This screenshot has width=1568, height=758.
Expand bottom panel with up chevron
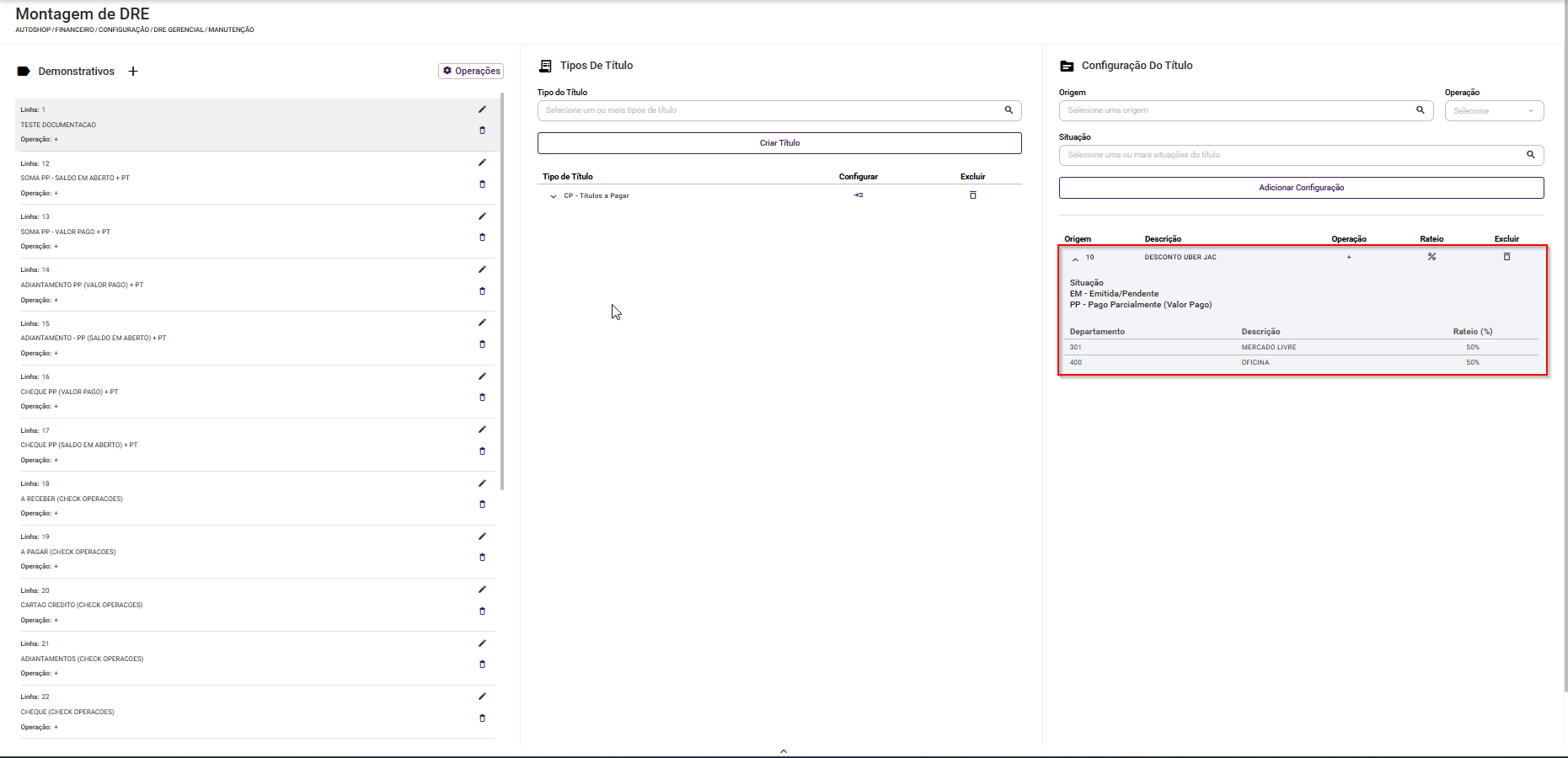pyautogui.click(x=784, y=751)
